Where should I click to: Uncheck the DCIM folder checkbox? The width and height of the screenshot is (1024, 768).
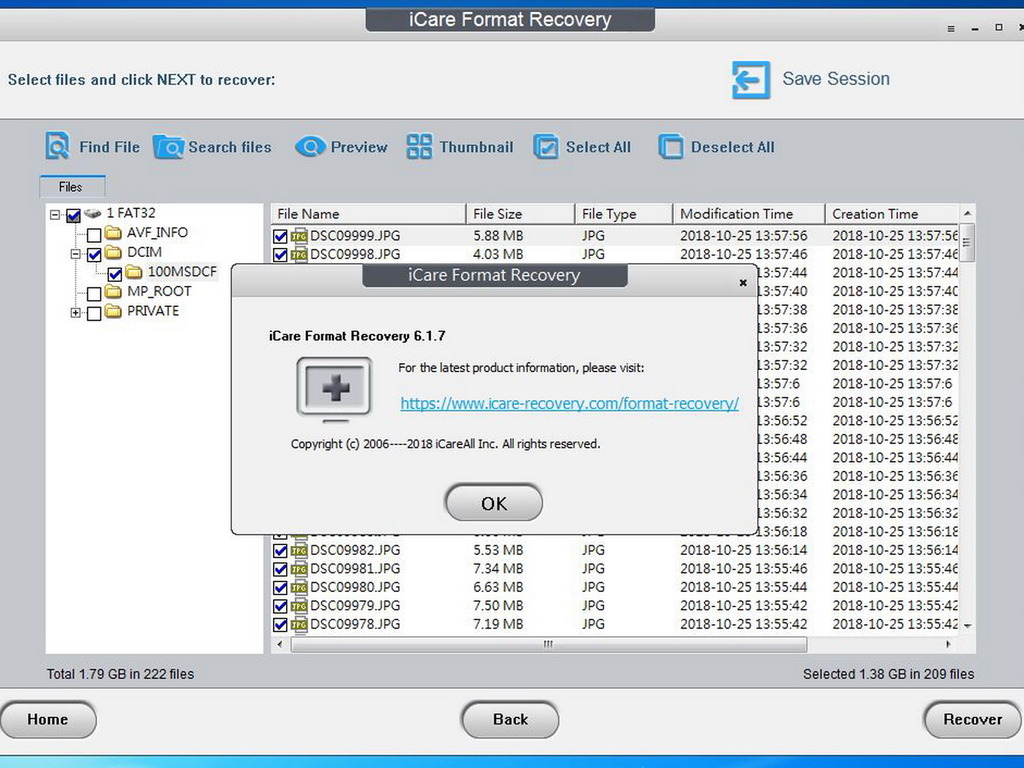94,254
